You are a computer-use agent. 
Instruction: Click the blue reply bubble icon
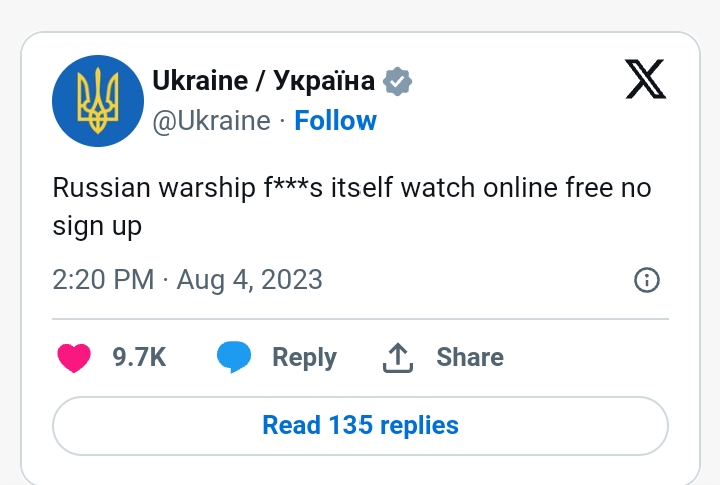(234, 357)
